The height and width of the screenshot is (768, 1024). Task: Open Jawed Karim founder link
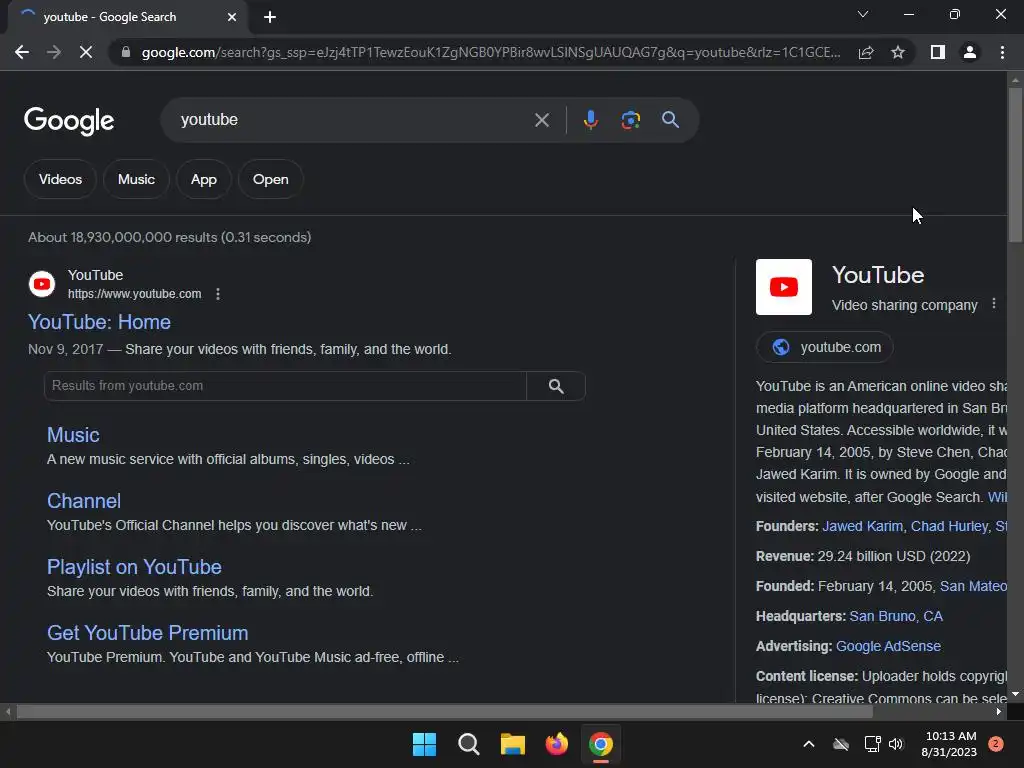pyautogui.click(x=862, y=526)
